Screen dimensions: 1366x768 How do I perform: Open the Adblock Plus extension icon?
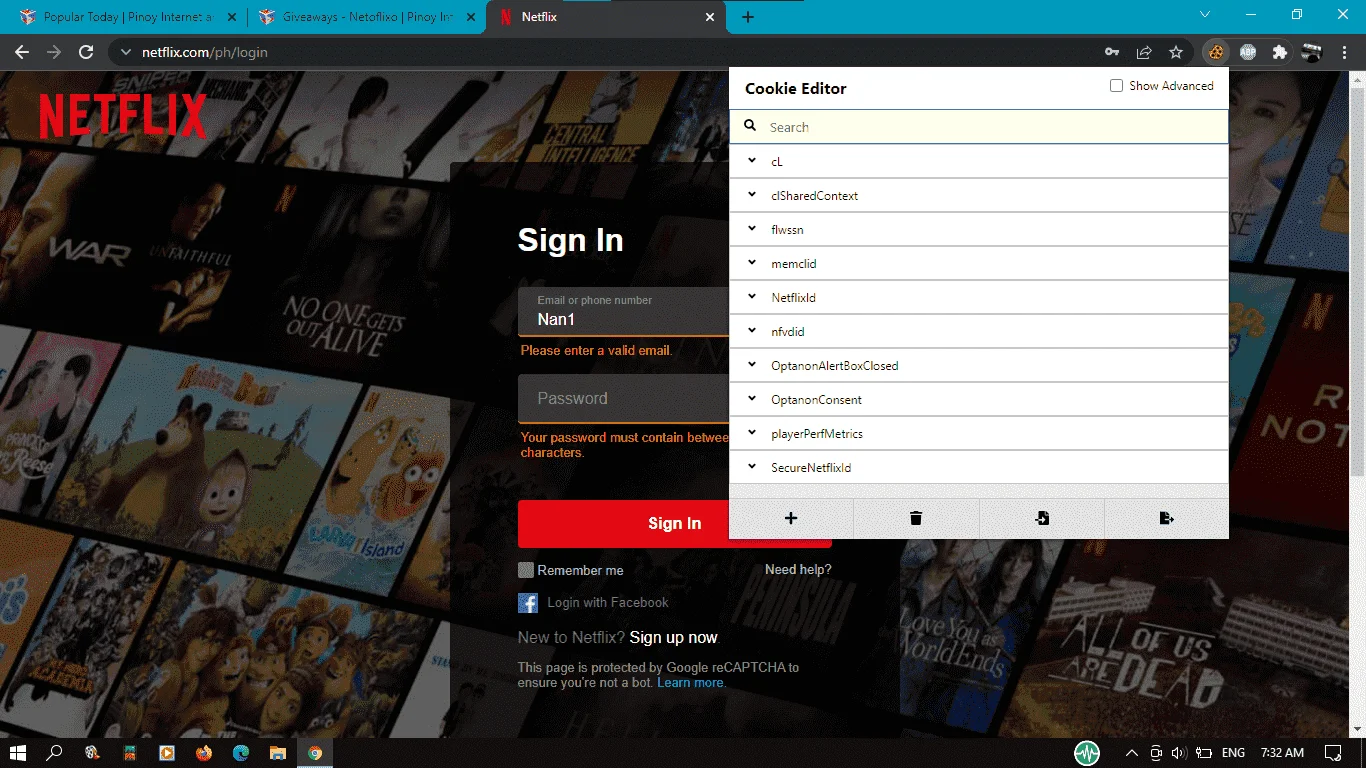[1247, 52]
